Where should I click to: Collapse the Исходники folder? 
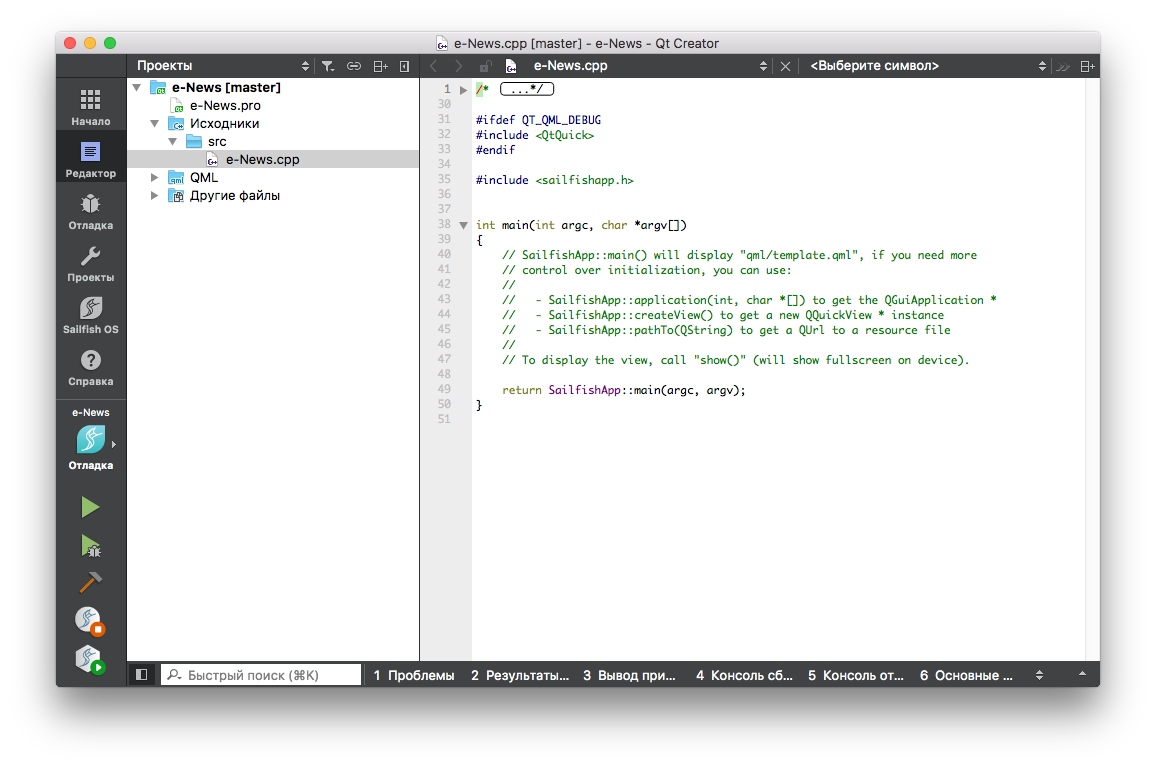point(155,124)
